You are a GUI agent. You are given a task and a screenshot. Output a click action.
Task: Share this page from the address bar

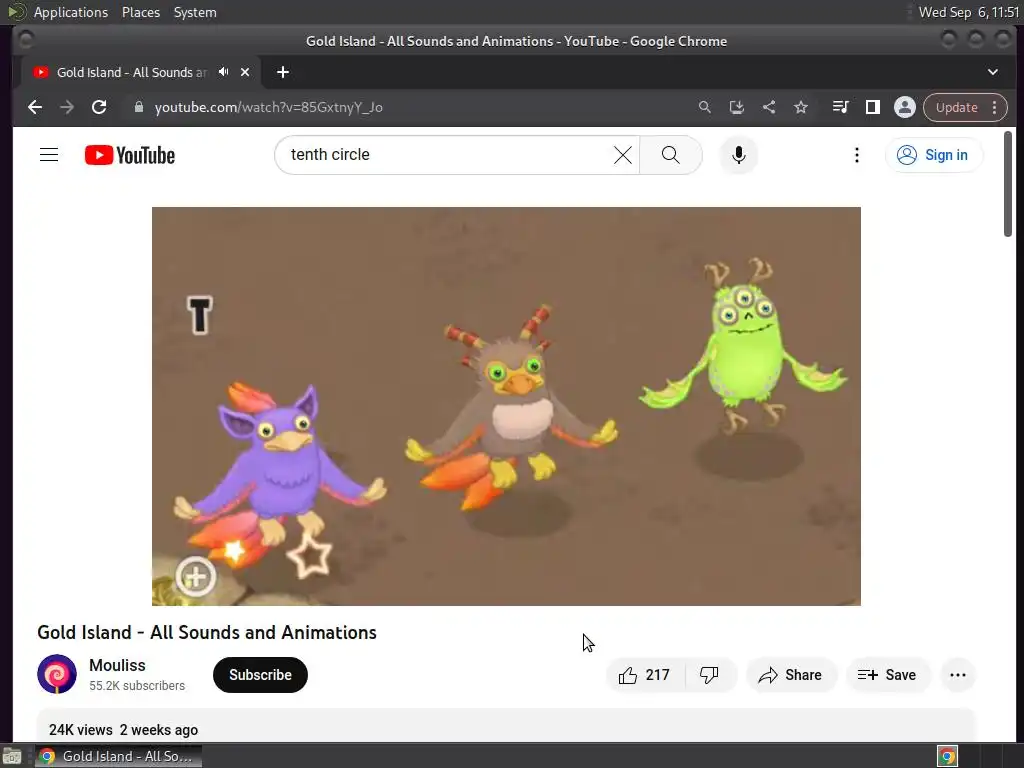coord(769,107)
